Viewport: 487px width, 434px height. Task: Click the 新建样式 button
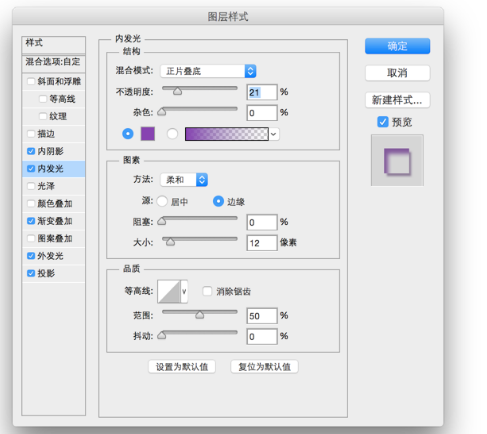[x=397, y=100]
